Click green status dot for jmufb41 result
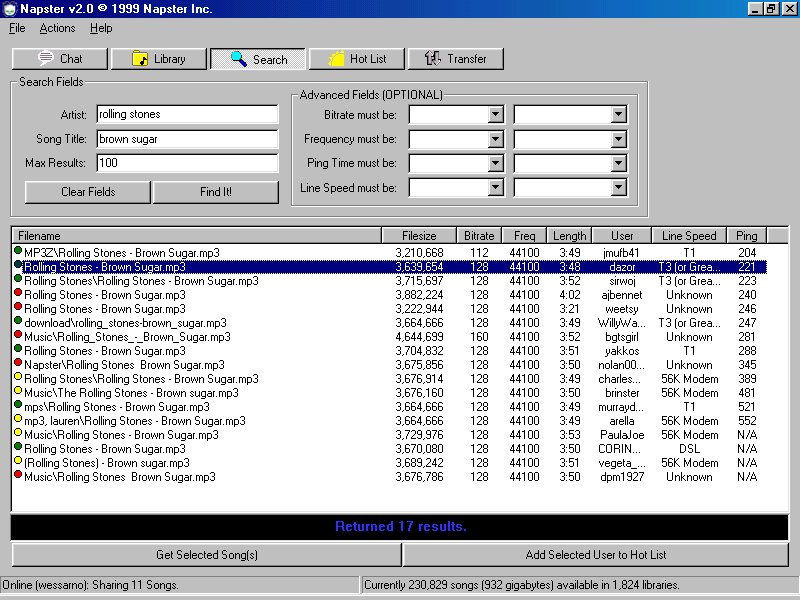800x600 pixels. (18, 251)
